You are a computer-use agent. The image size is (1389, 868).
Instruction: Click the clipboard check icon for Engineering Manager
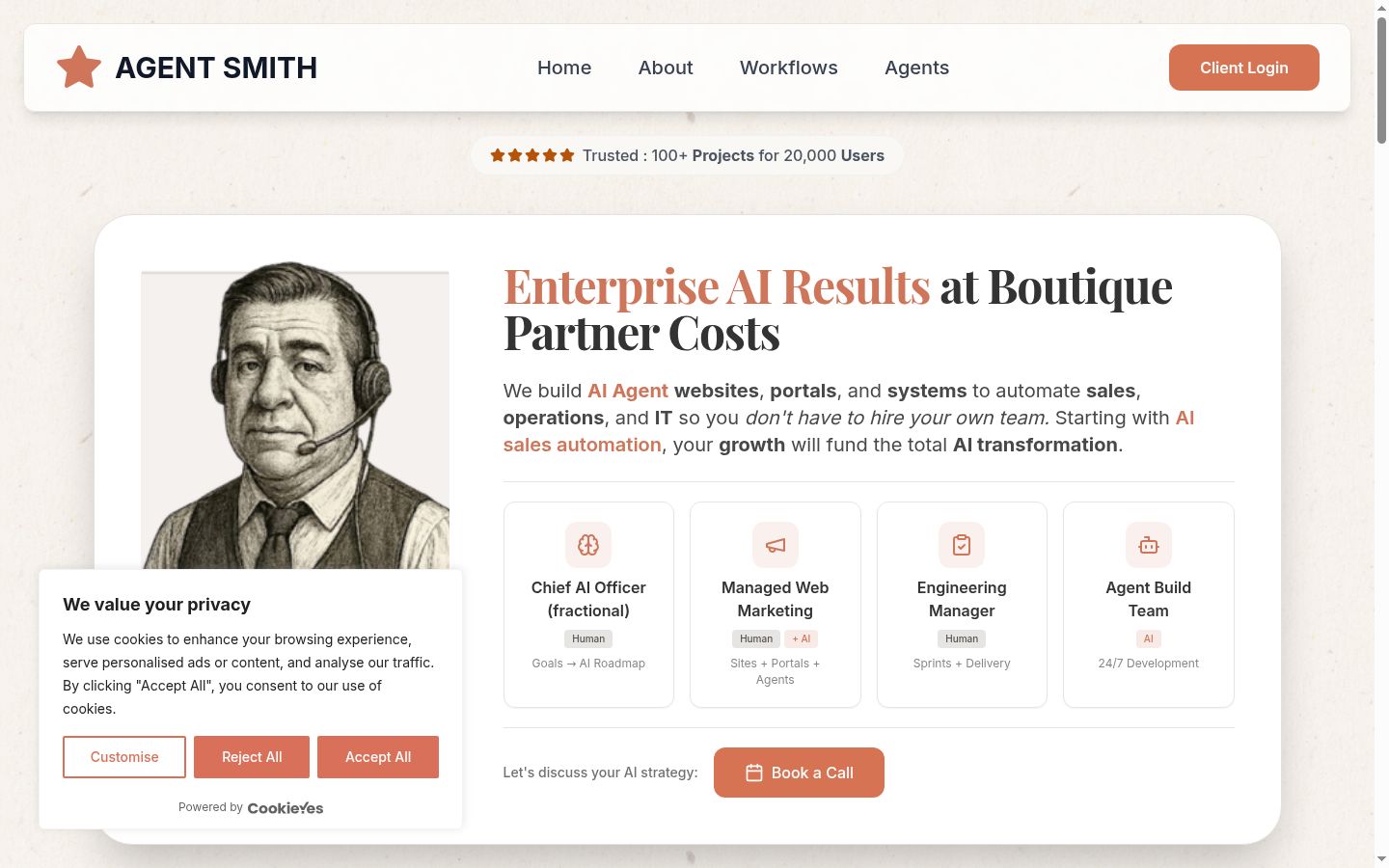point(962,545)
